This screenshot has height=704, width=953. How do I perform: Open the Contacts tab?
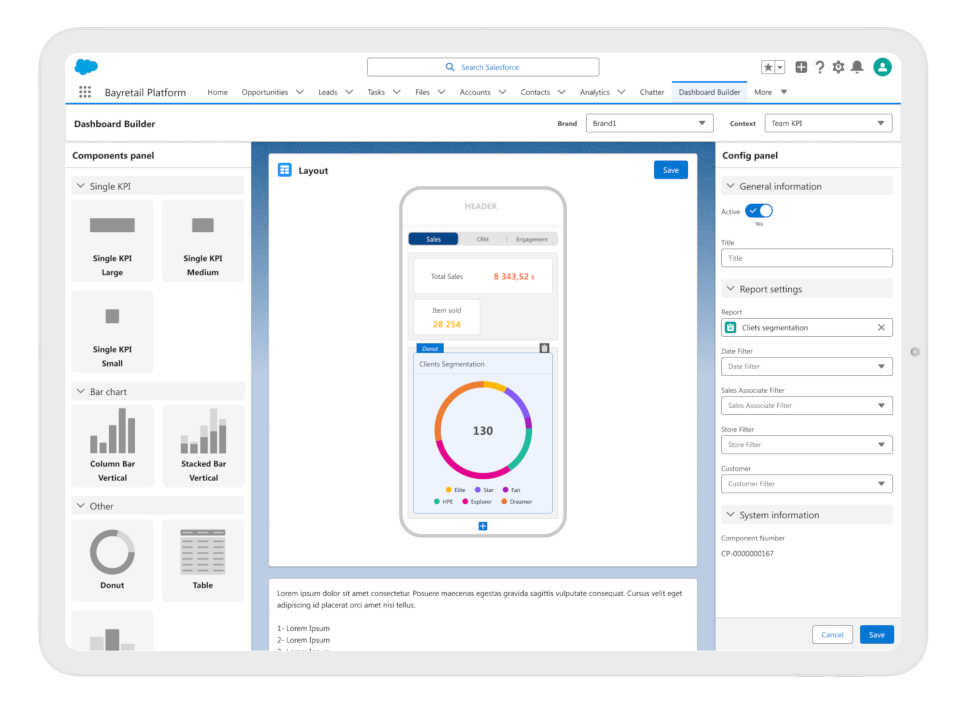(535, 92)
